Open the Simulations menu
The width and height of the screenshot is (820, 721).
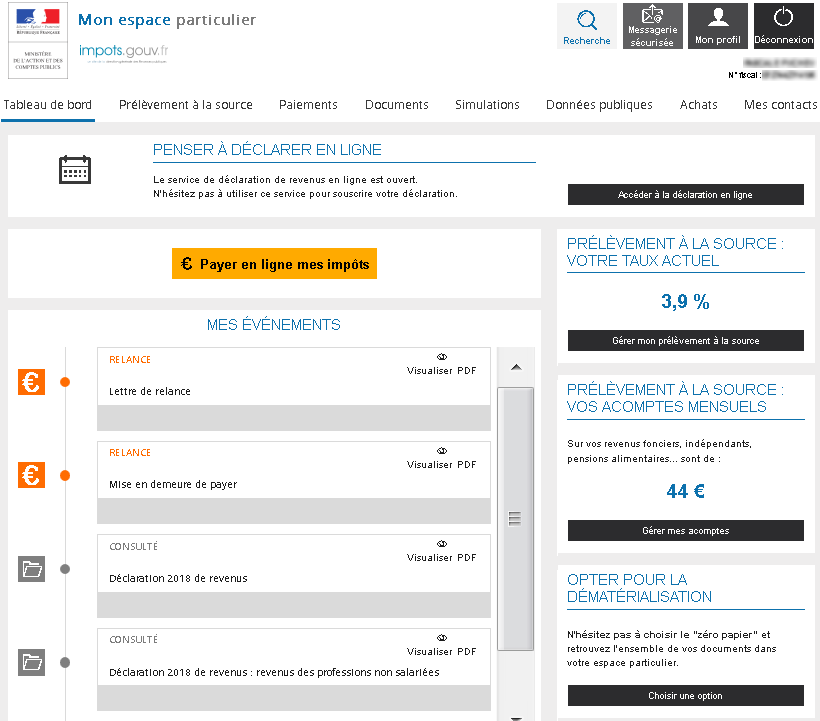coord(487,105)
